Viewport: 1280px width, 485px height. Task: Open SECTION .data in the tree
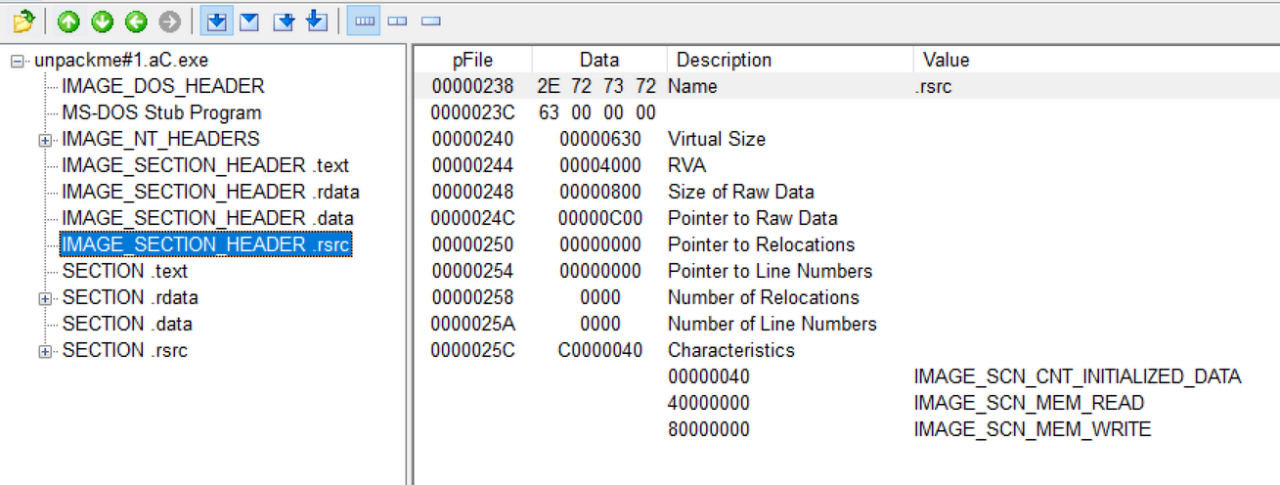[127, 324]
